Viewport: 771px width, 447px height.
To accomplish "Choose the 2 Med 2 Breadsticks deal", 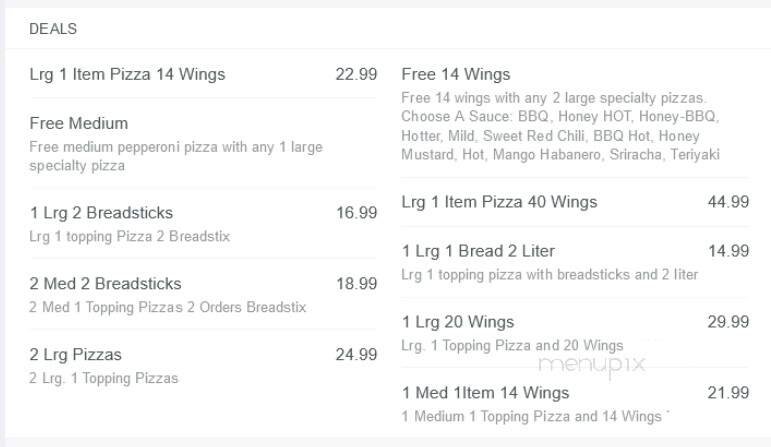I will tap(105, 284).
